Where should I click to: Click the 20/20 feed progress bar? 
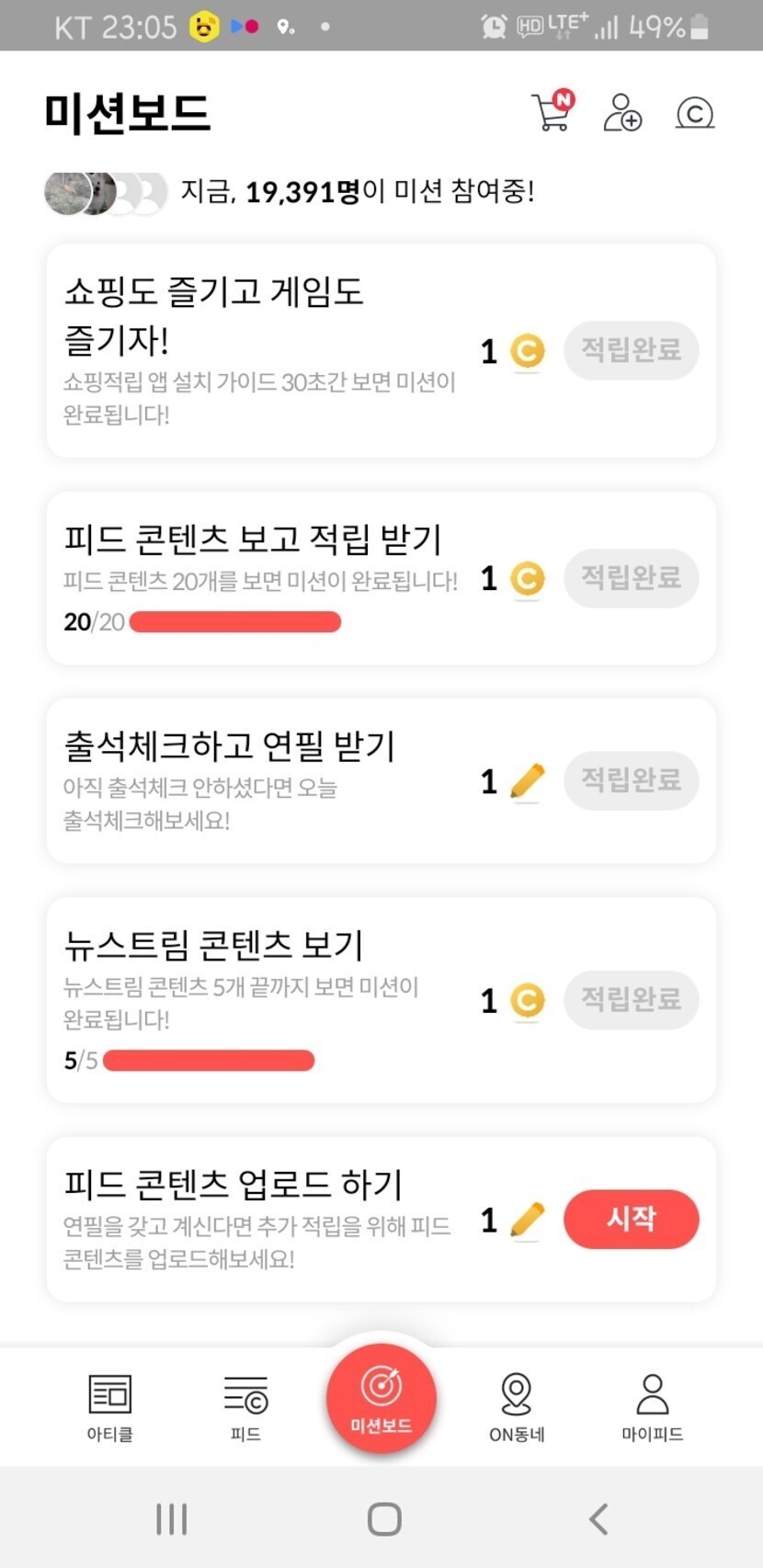235,622
